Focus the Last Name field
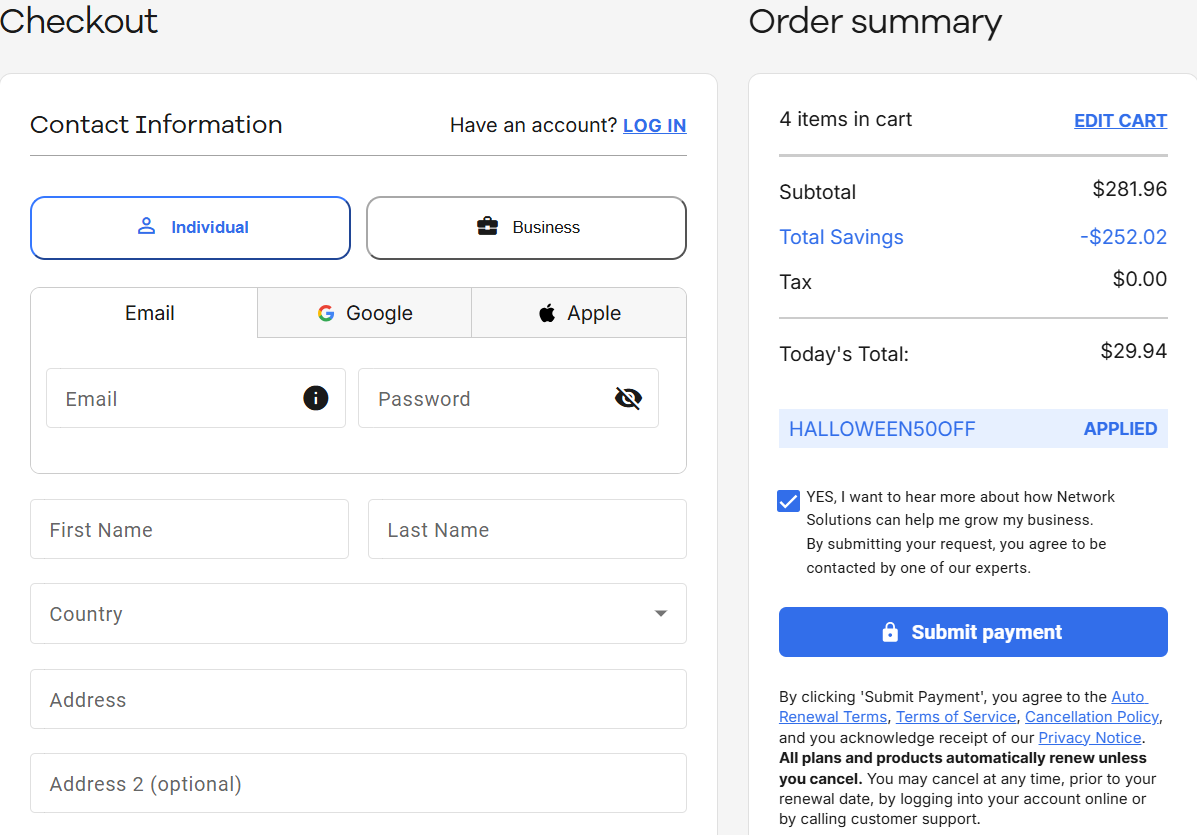1197x835 pixels. 527,529
